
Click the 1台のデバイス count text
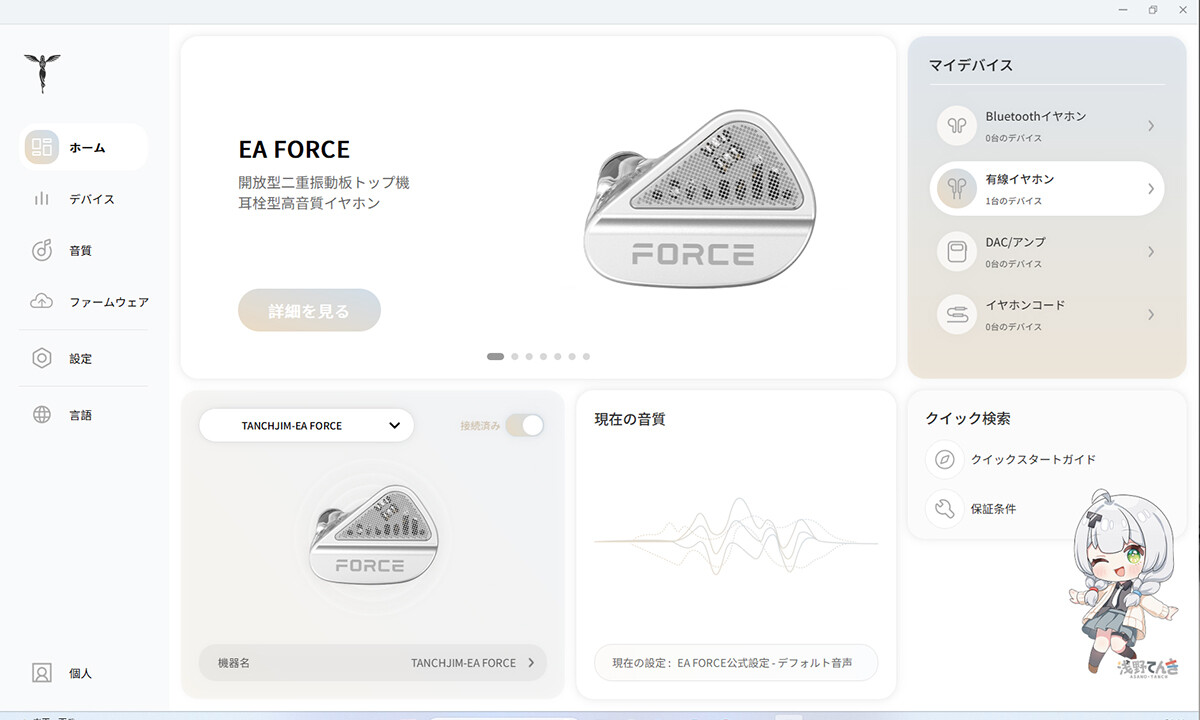pyautogui.click(x=1014, y=201)
